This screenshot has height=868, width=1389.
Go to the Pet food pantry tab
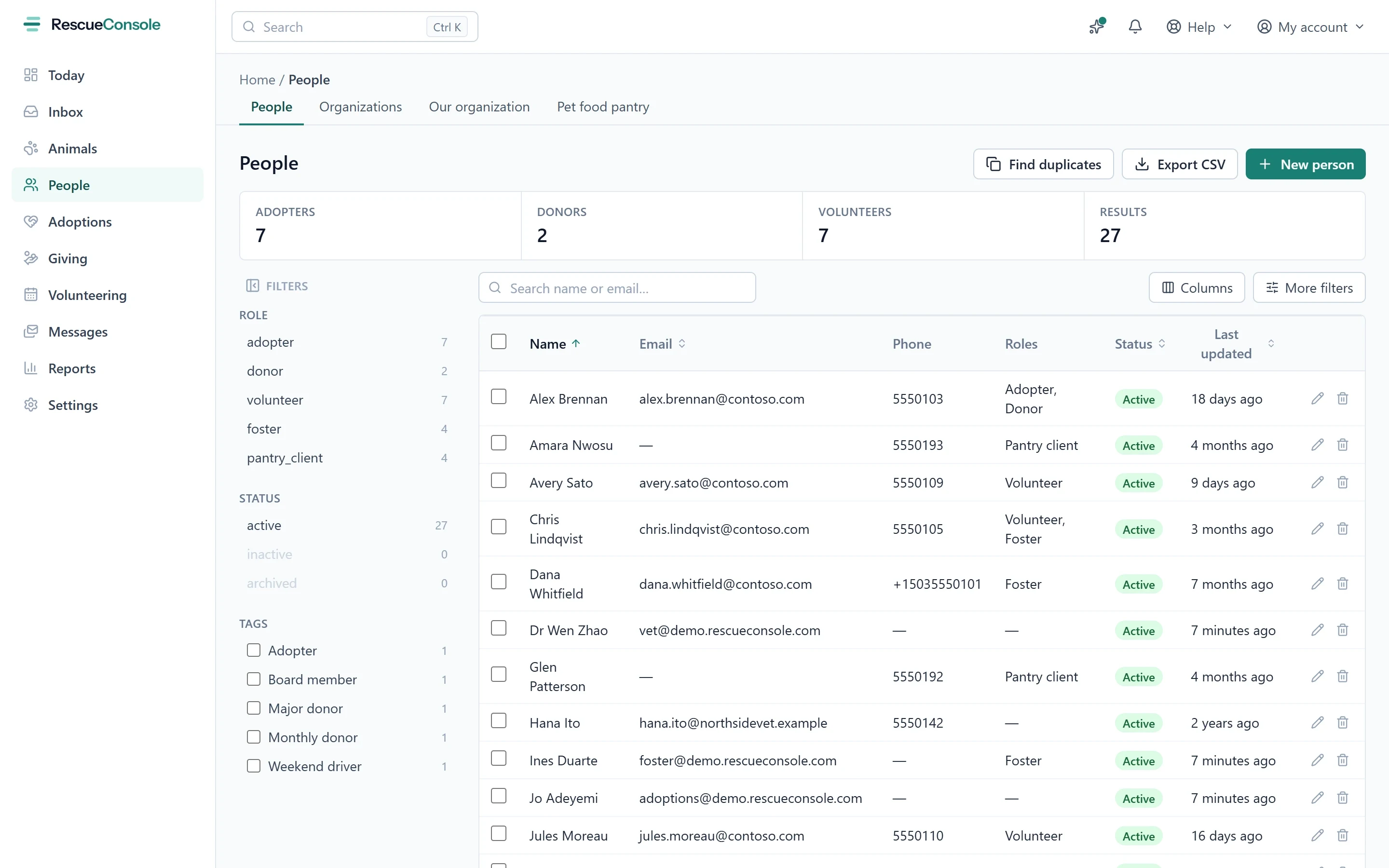tap(603, 107)
